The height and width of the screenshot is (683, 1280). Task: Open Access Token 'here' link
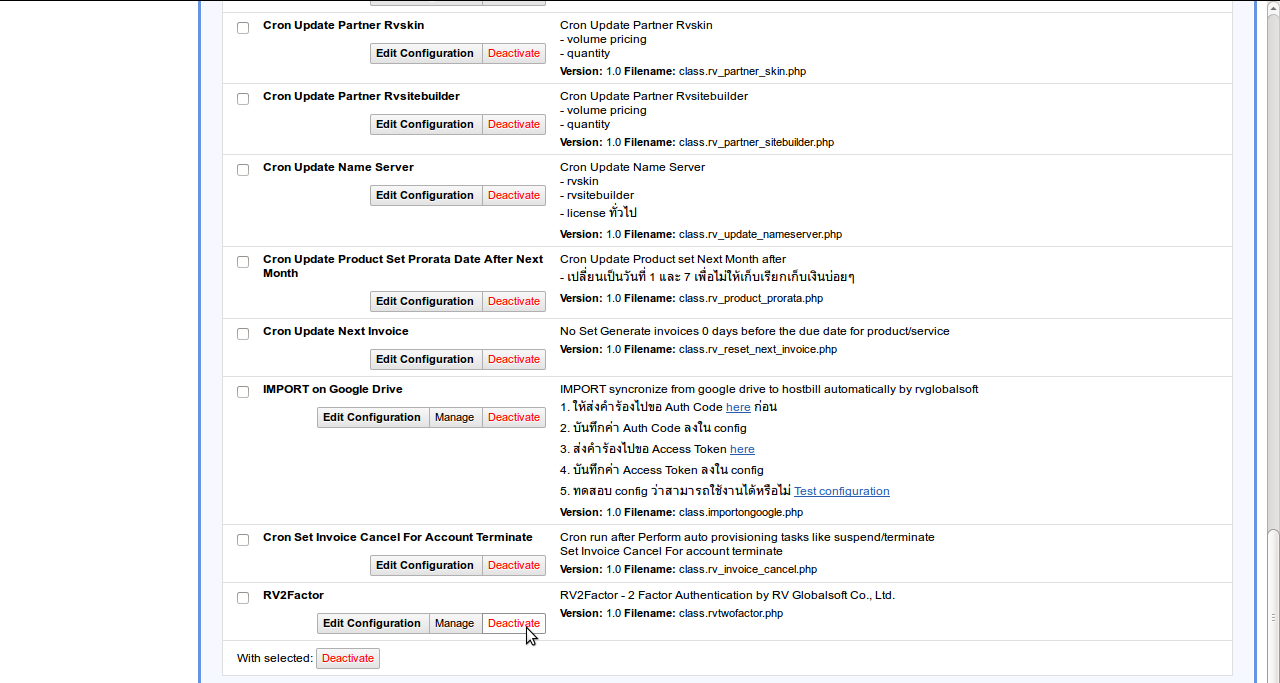742,449
